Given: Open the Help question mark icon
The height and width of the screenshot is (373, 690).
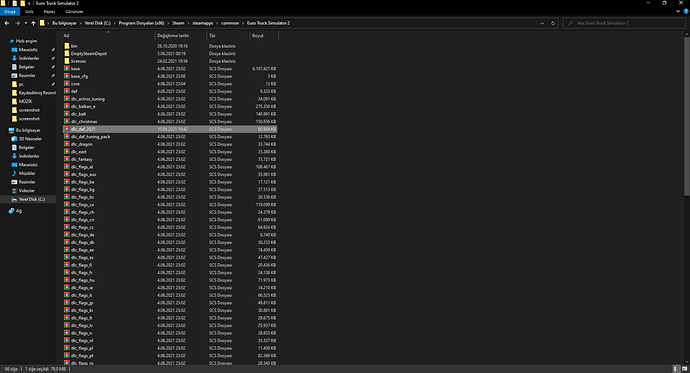Looking at the screenshot, I should pos(686,11).
